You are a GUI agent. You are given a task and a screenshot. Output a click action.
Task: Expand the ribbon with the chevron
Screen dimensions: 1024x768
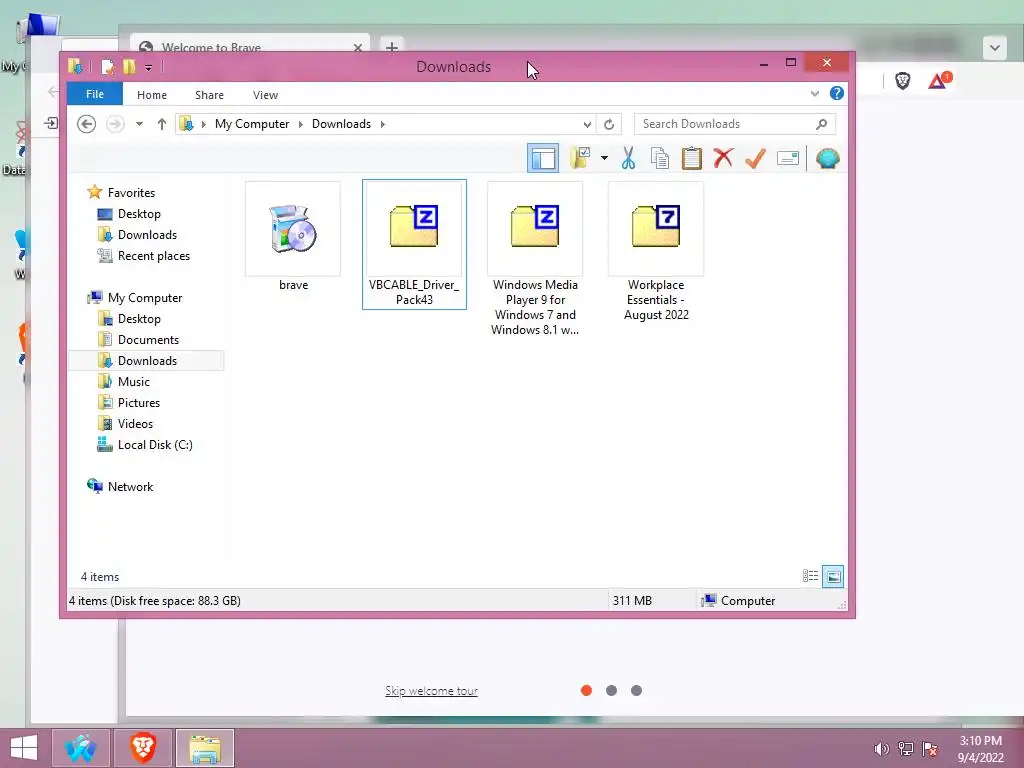814,93
